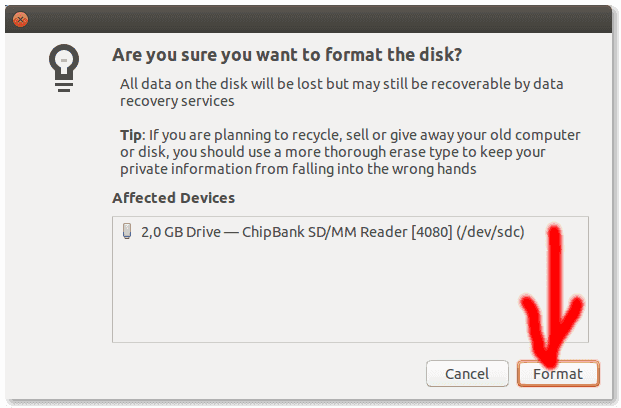Click the heading about formatting the disk
621x408 pixels.
point(287,55)
